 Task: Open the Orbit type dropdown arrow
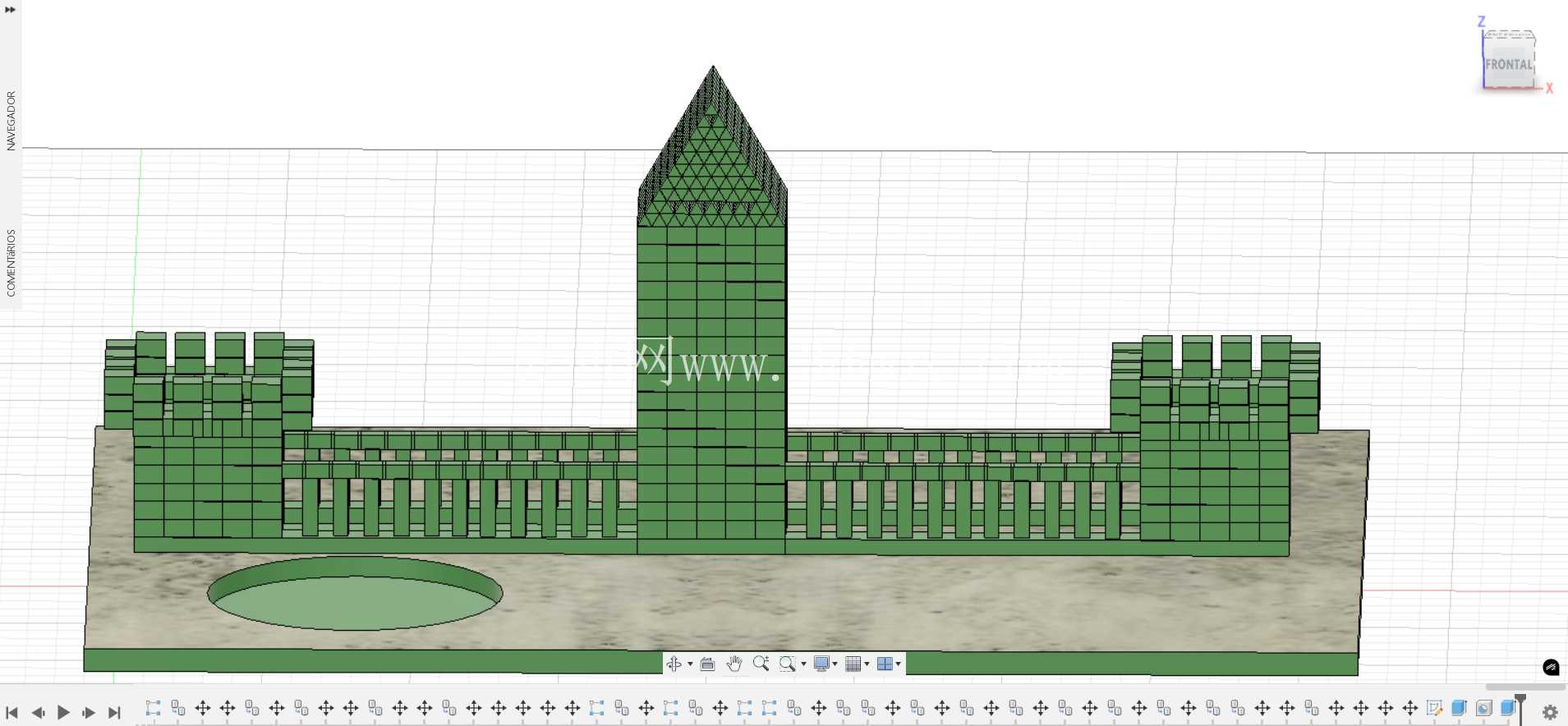point(690,664)
